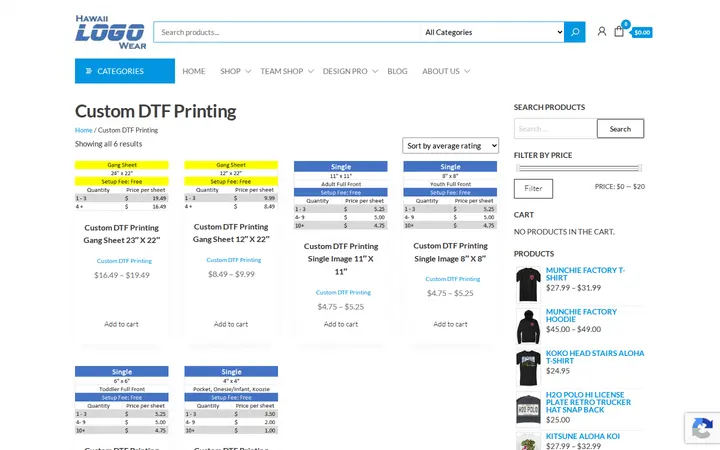The height and width of the screenshot is (450, 720).
Task: Open Munchie Factory Hoodie product link
Action: [x=581, y=315]
